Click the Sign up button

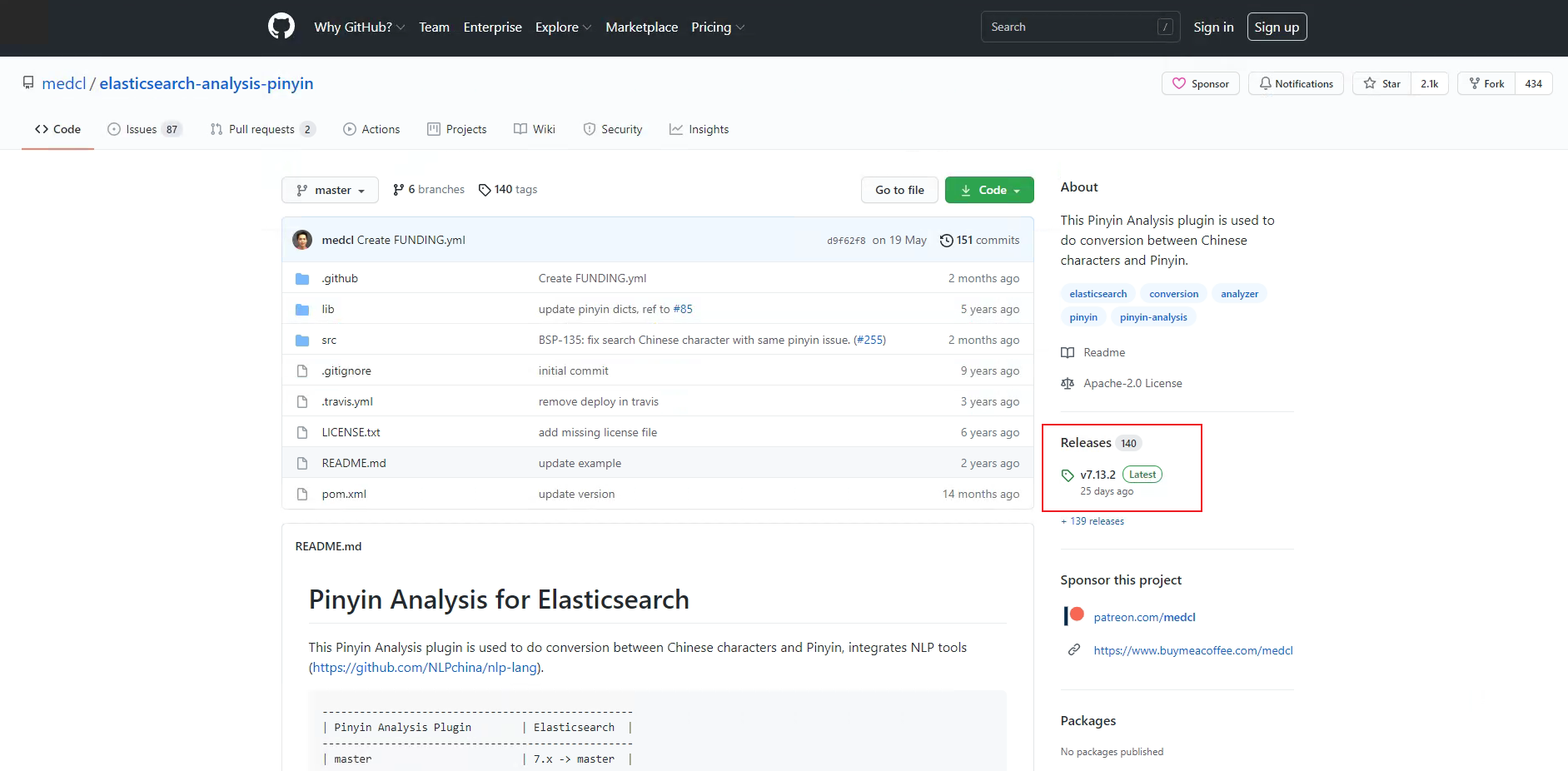[x=1277, y=27]
